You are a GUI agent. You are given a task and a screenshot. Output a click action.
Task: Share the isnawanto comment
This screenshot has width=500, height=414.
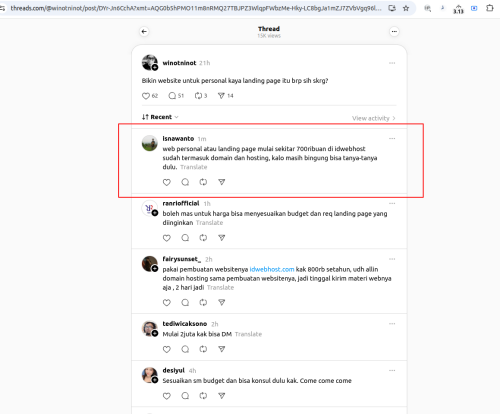pyautogui.click(x=222, y=182)
